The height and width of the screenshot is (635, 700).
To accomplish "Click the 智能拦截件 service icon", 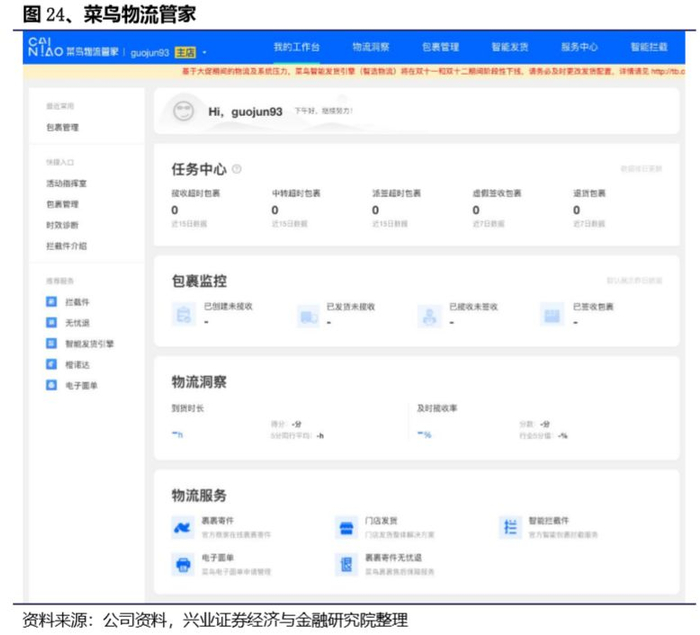I will pyautogui.click(x=510, y=527).
